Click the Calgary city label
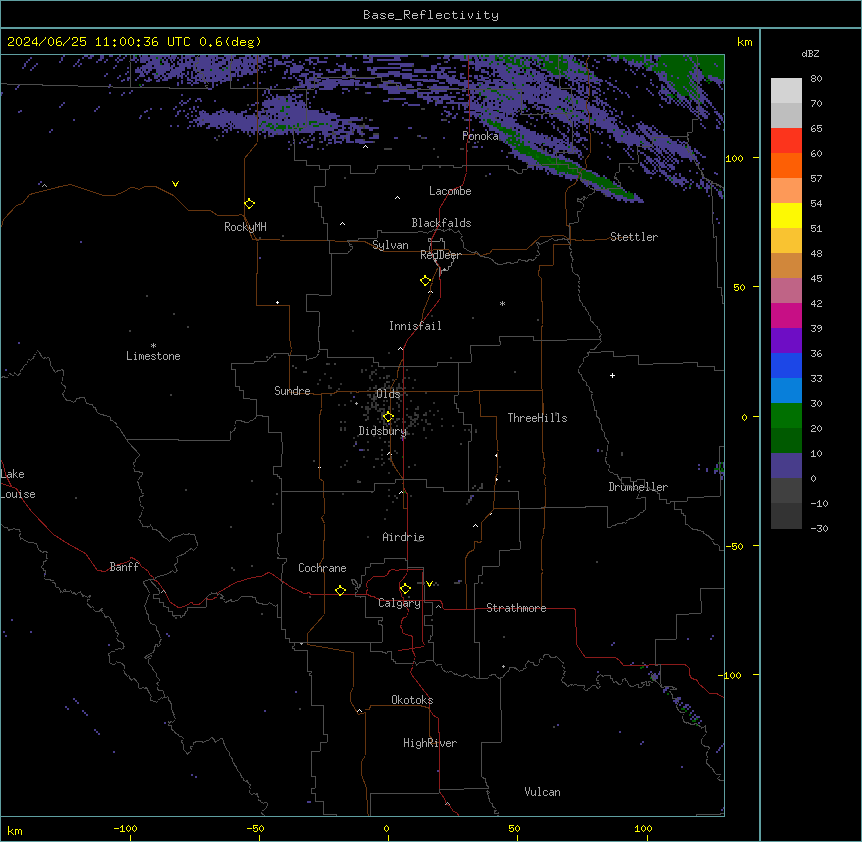Screen dimensions: 862x842 [399, 603]
